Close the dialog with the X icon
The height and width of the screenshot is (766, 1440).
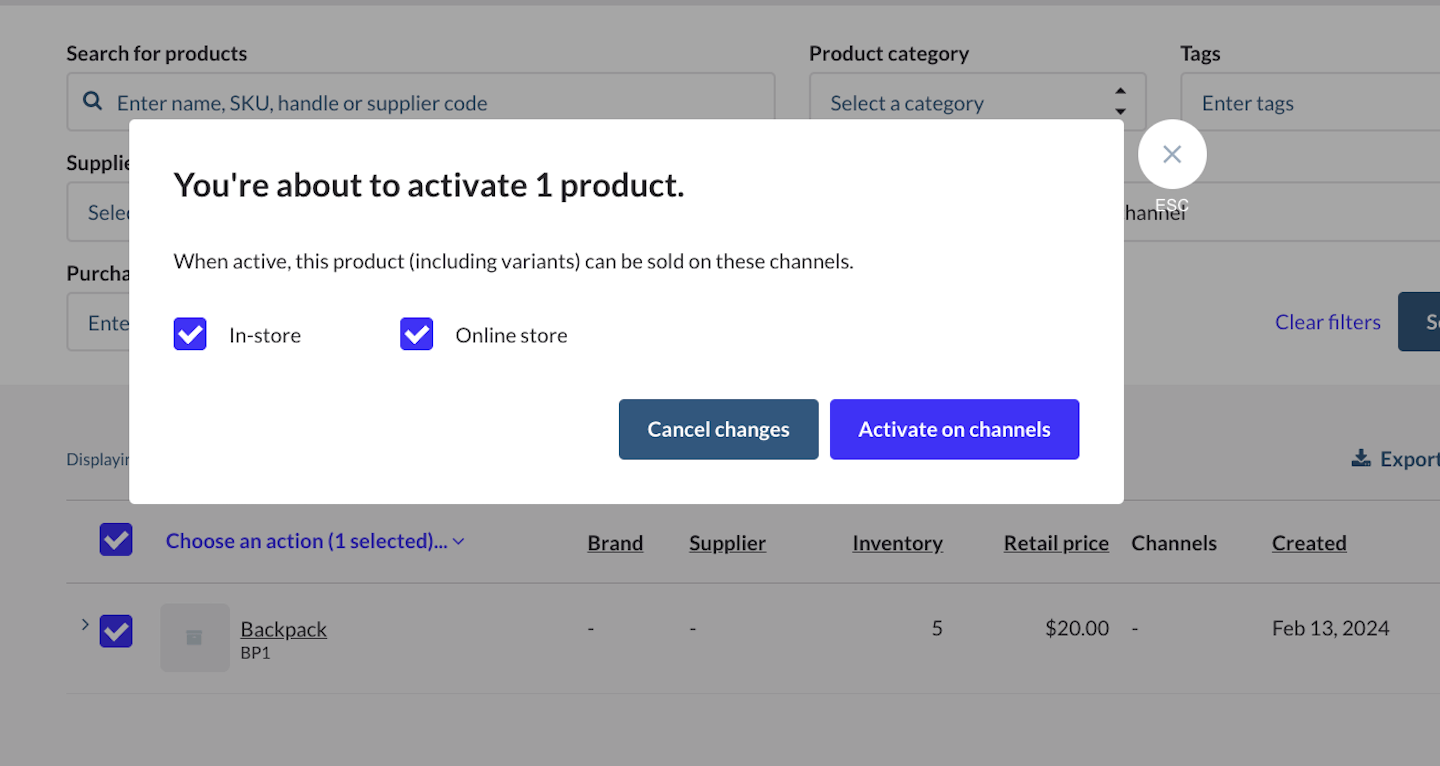[x=1172, y=154]
